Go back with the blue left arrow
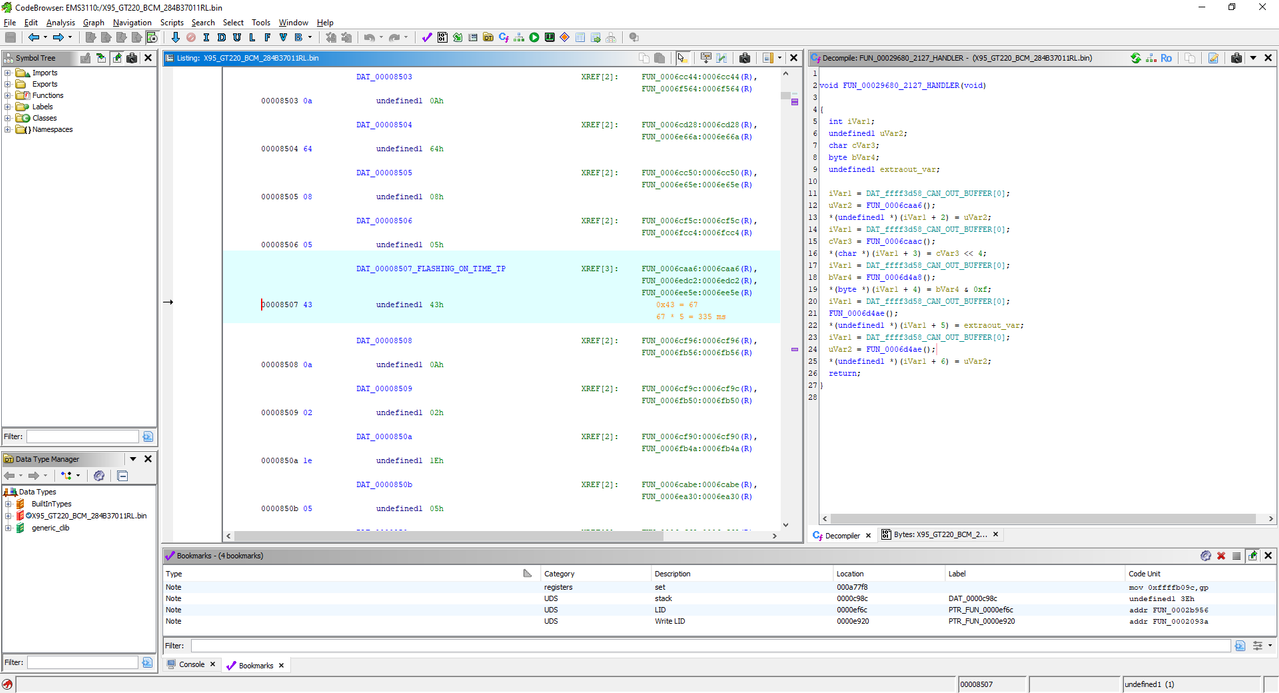Screen dimensions: 1279x693 [x=33, y=37]
